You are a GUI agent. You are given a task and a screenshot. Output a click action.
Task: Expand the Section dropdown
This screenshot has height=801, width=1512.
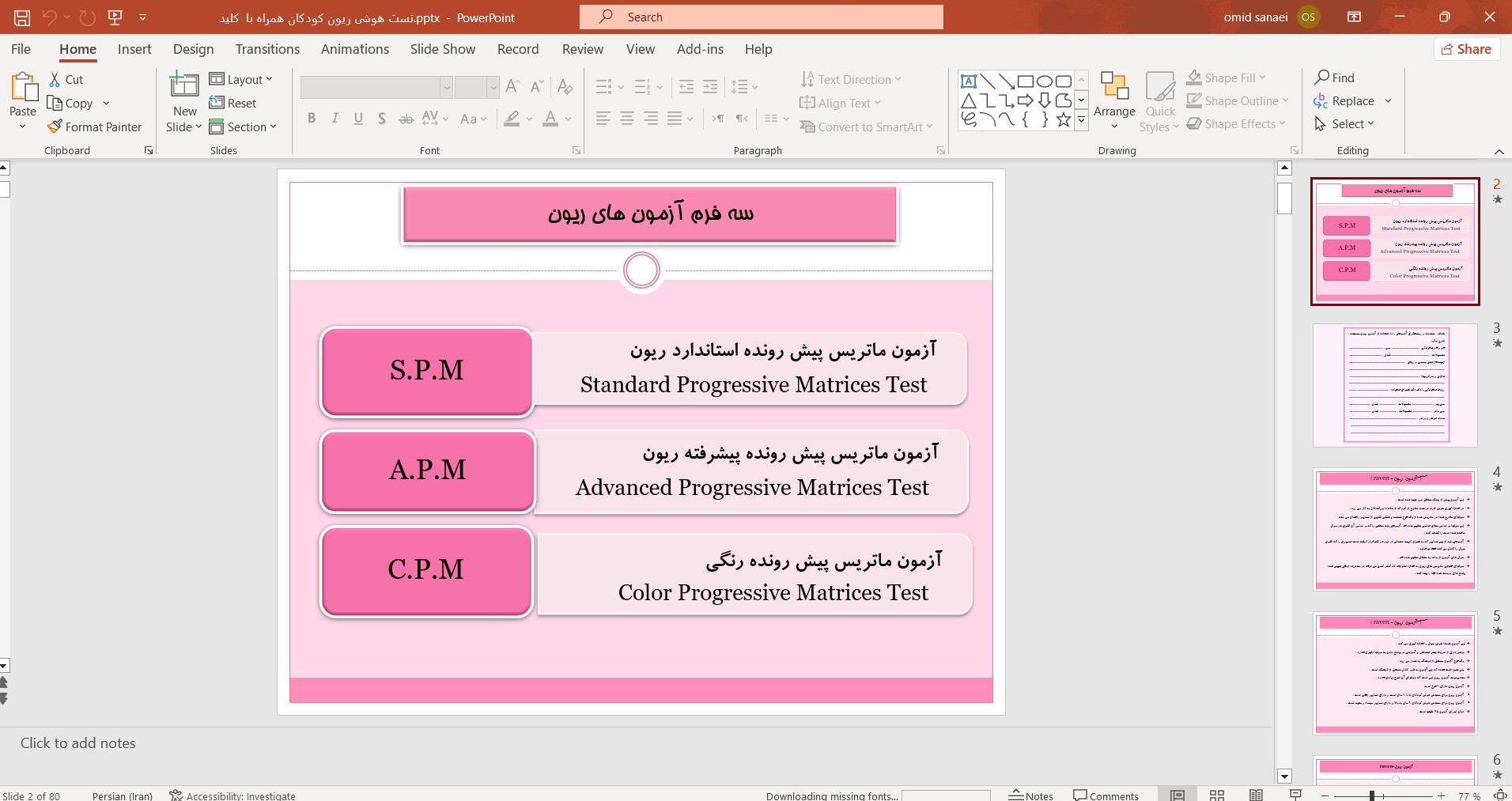coord(243,127)
